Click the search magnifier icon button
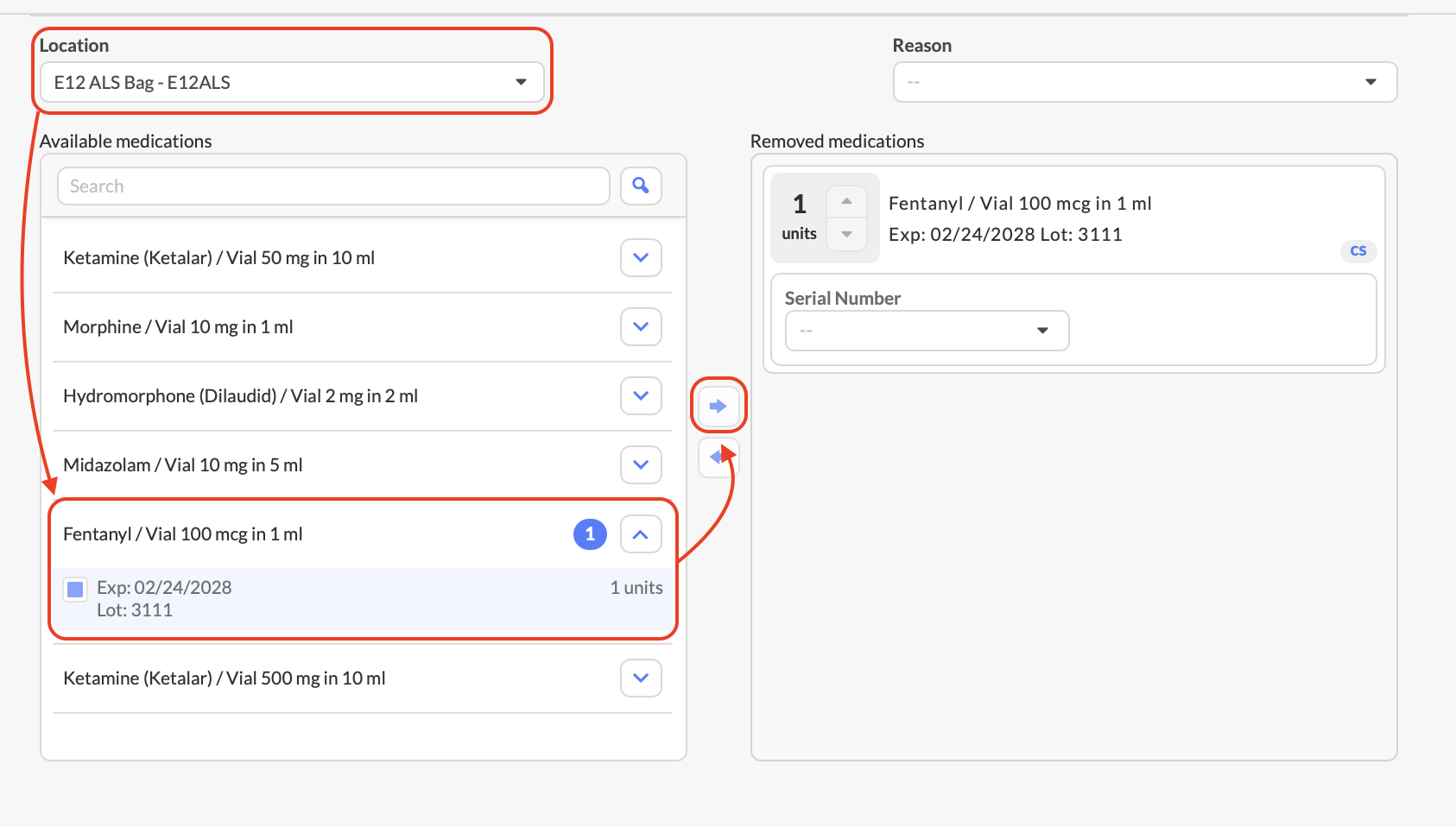The width and height of the screenshot is (1456, 827). (x=641, y=186)
